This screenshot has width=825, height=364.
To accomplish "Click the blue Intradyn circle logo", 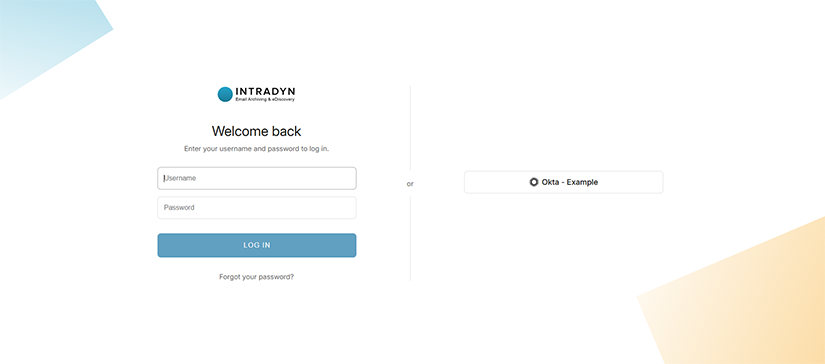I will (x=225, y=94).
